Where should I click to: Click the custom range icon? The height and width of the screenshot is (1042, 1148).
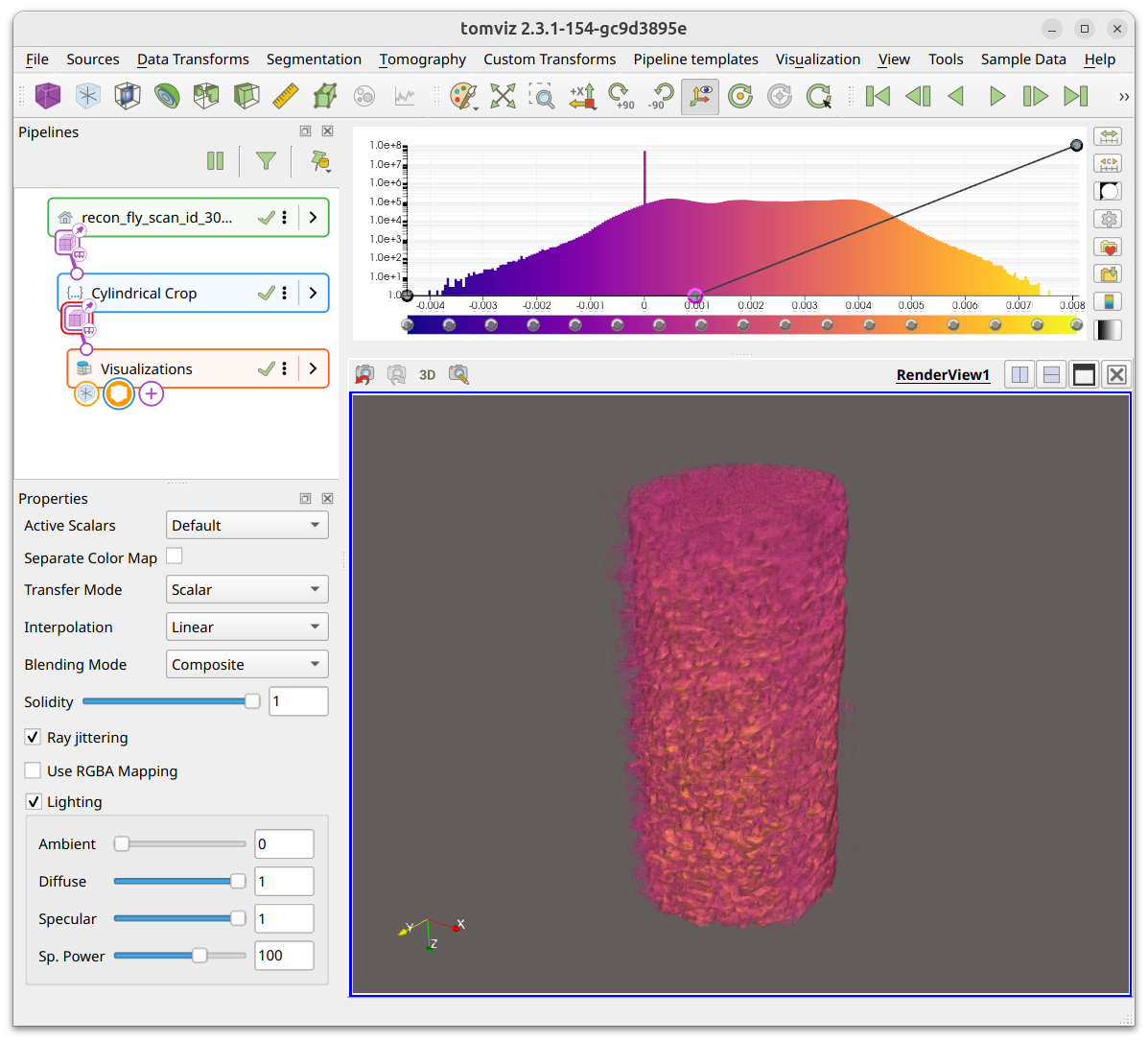(1109, 163)
